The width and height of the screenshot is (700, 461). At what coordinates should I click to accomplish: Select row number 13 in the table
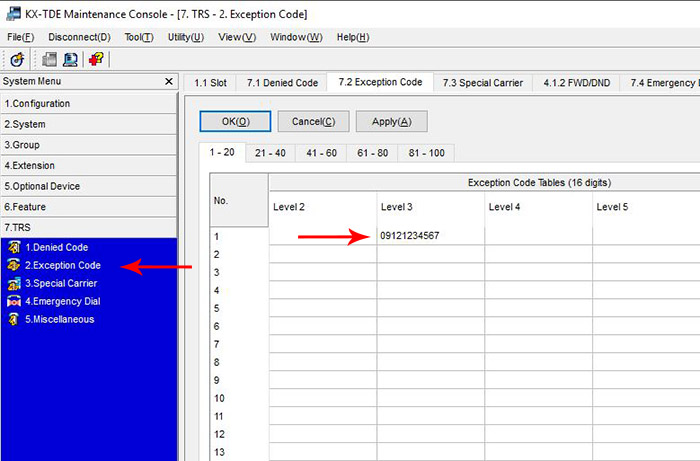[239, 452]
